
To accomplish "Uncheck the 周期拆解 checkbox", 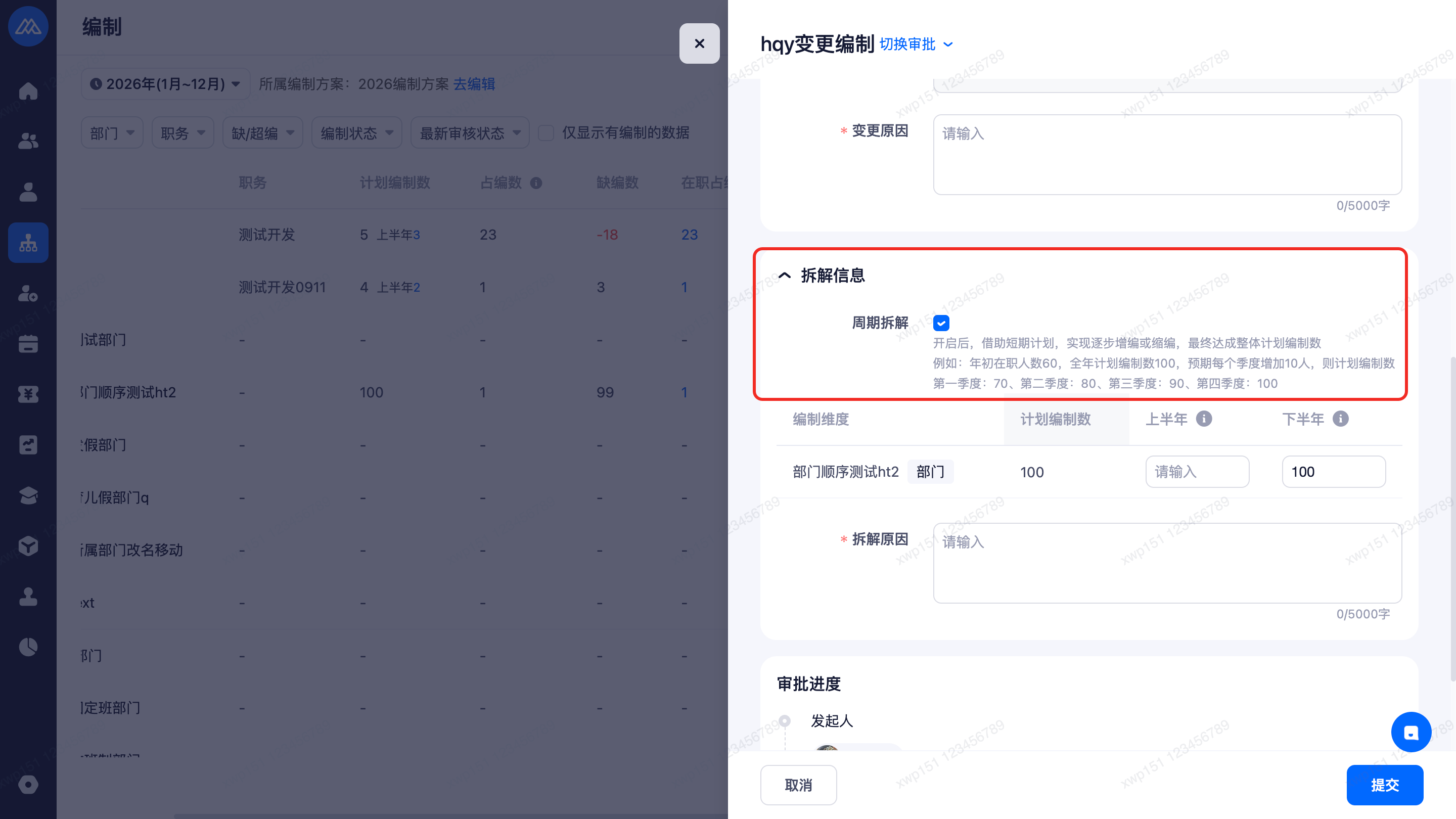I will click(941, 324).
